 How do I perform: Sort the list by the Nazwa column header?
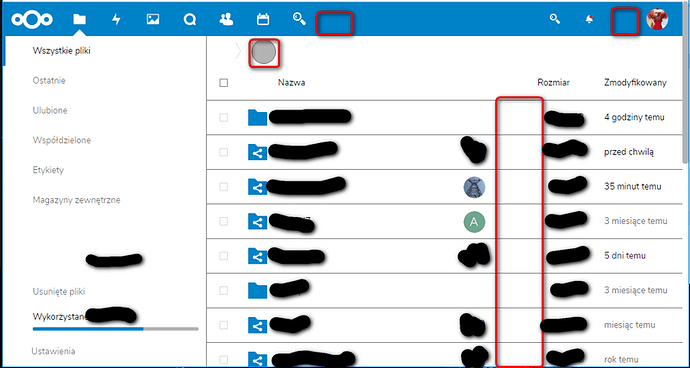point(291,82)
